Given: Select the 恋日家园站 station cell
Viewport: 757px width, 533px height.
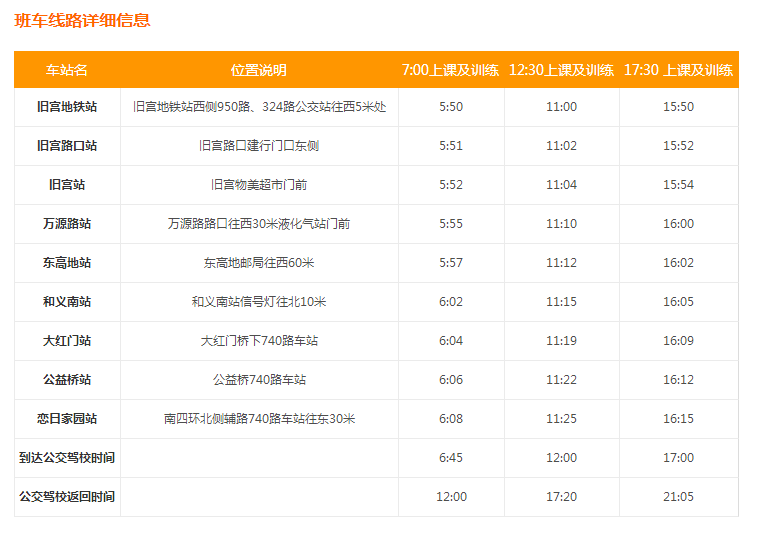Looking at the screenshot, I should (67, 419).
